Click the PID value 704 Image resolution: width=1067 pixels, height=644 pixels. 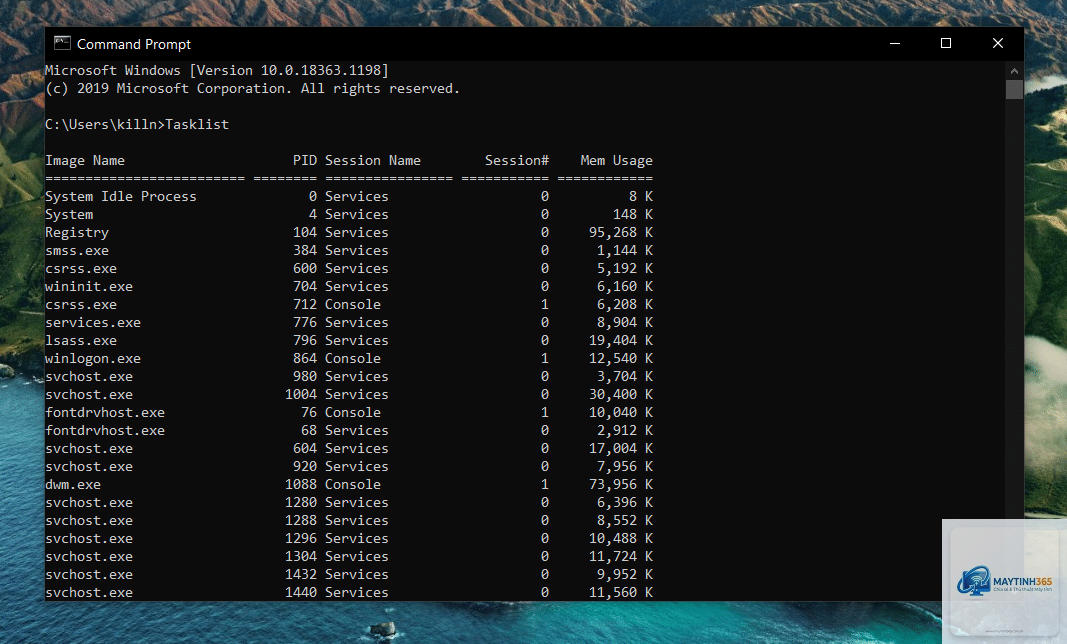305,287
